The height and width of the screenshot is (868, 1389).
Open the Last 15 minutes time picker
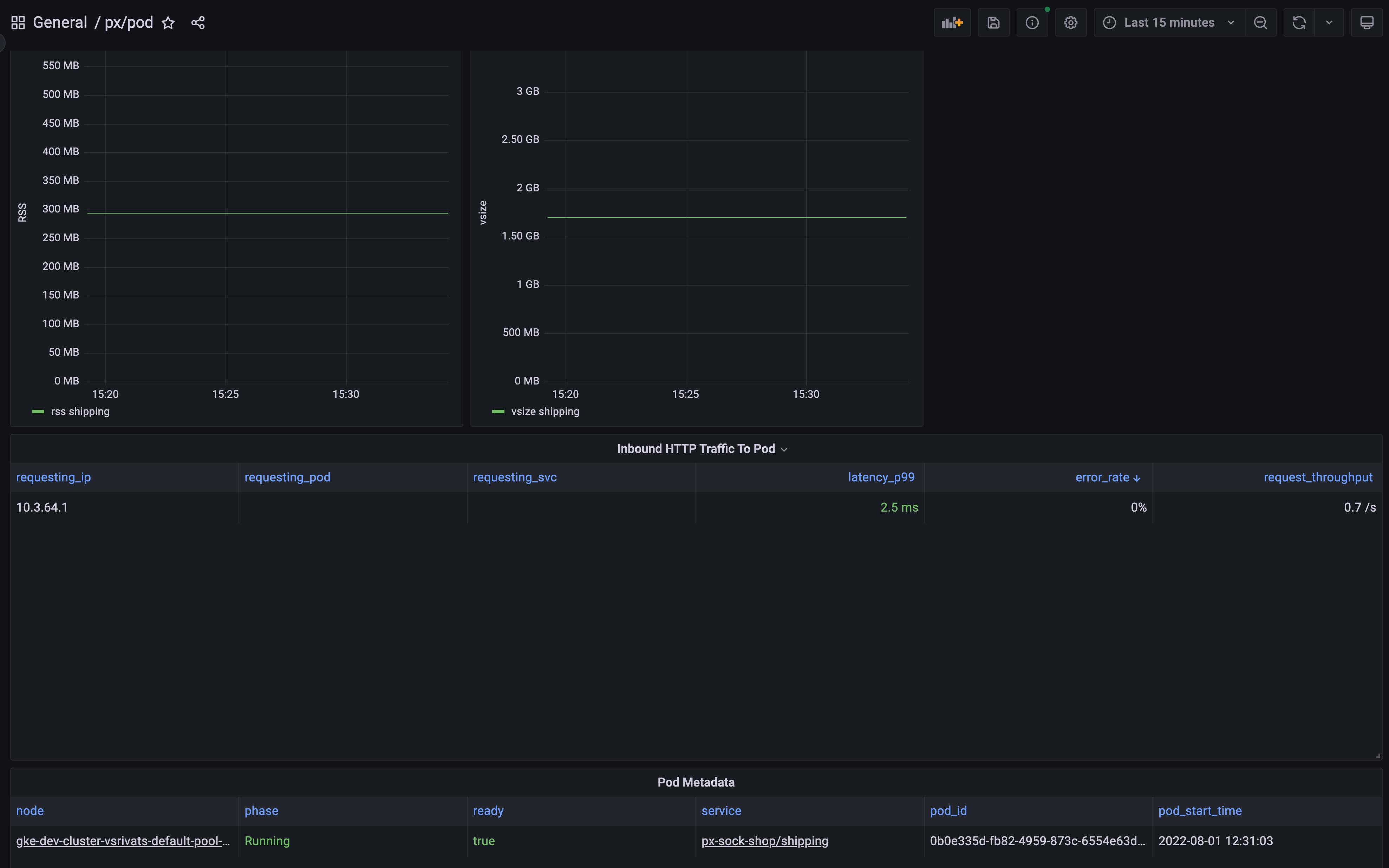(x=1168, y=23)
